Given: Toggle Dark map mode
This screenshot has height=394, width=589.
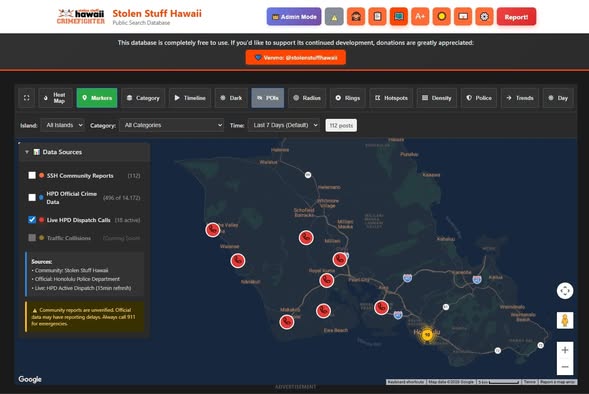Looking at the screenshot, I should [x=231, y=98].
